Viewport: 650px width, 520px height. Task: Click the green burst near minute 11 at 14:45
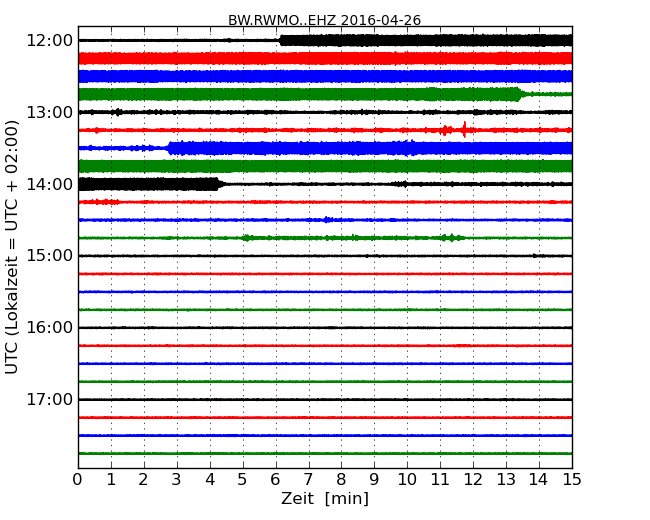[451, 238]
